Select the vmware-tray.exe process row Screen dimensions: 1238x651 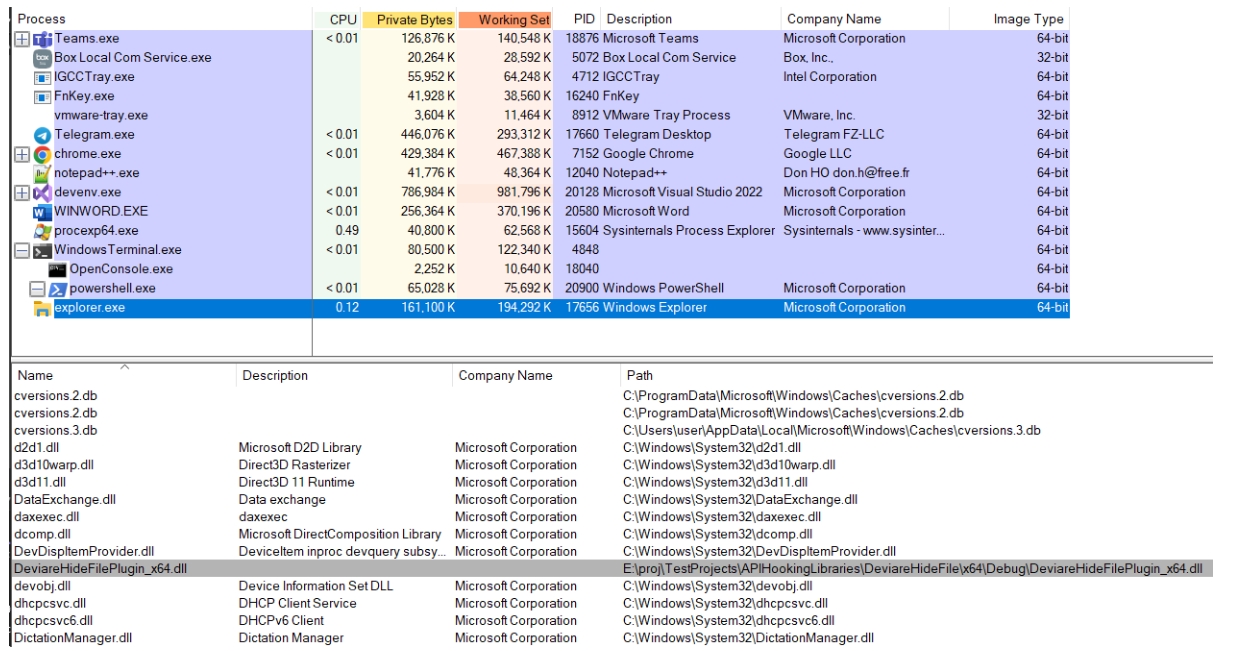[542, 116]
